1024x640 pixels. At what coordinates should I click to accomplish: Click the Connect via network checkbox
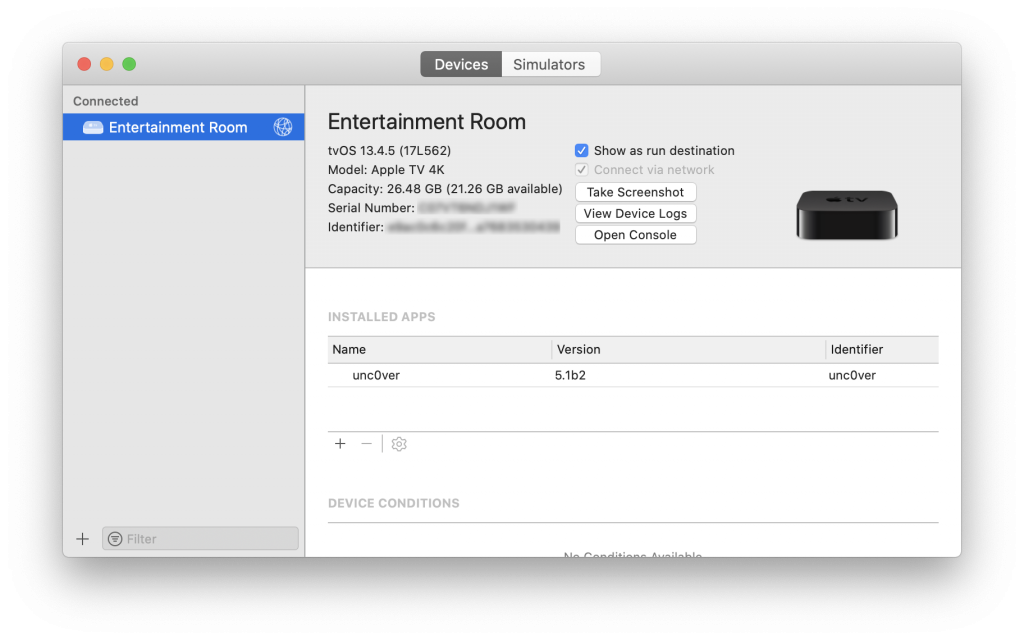[581, 169]
